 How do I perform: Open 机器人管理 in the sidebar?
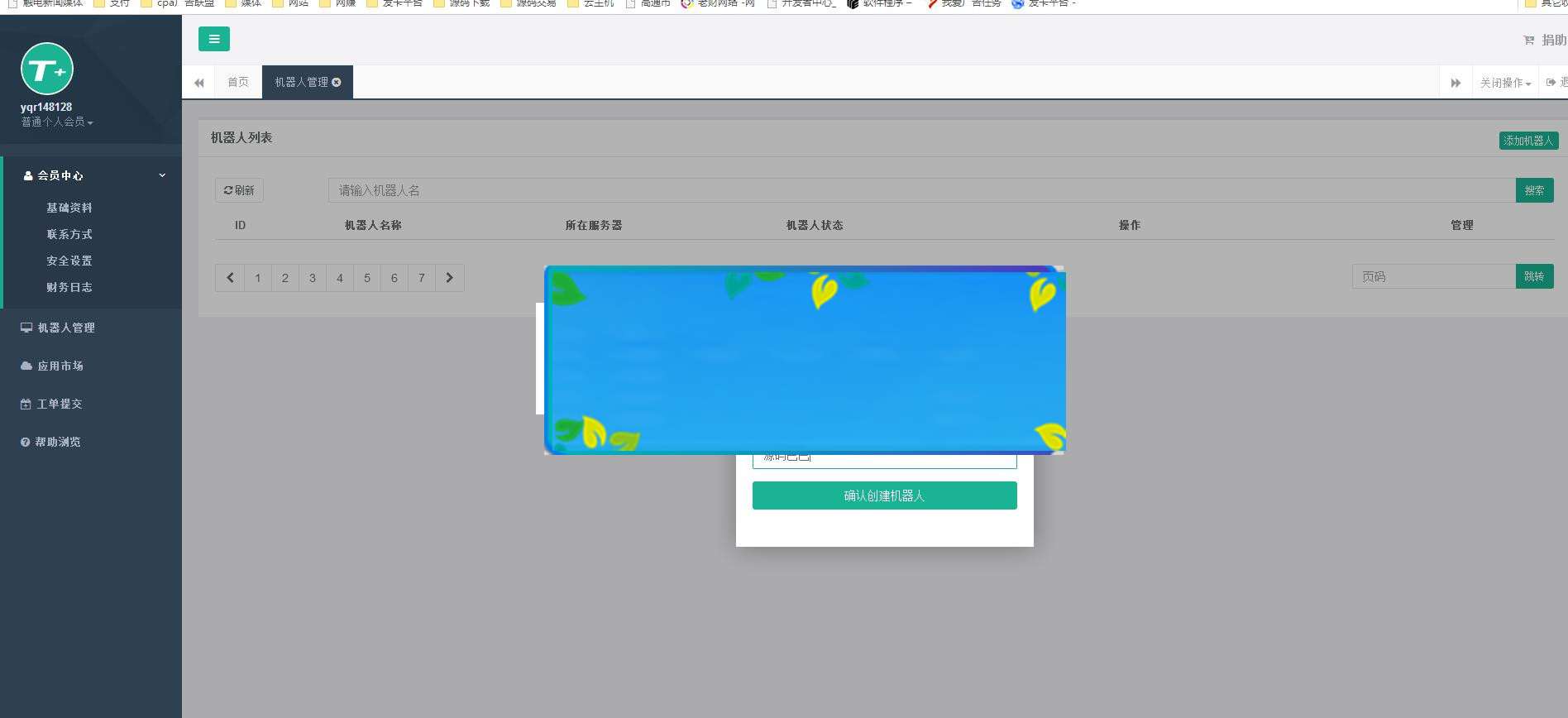pos(66,328)
